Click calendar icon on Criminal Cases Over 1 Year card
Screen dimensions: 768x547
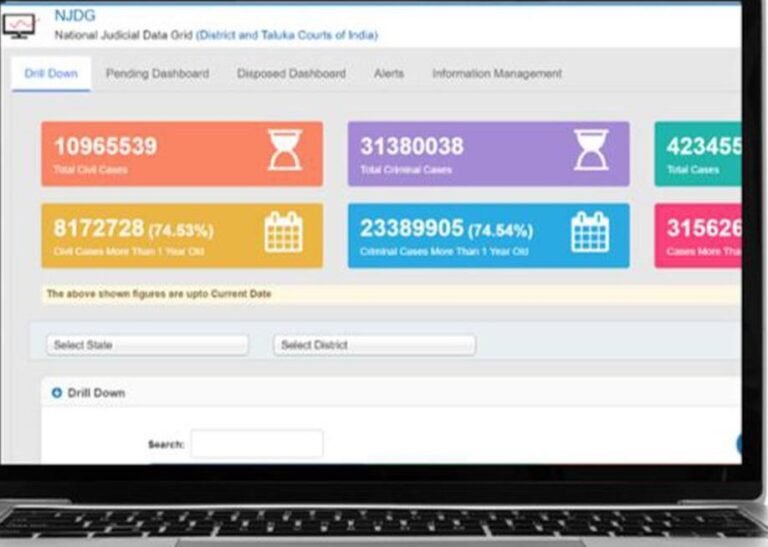(x=590, y=232)
